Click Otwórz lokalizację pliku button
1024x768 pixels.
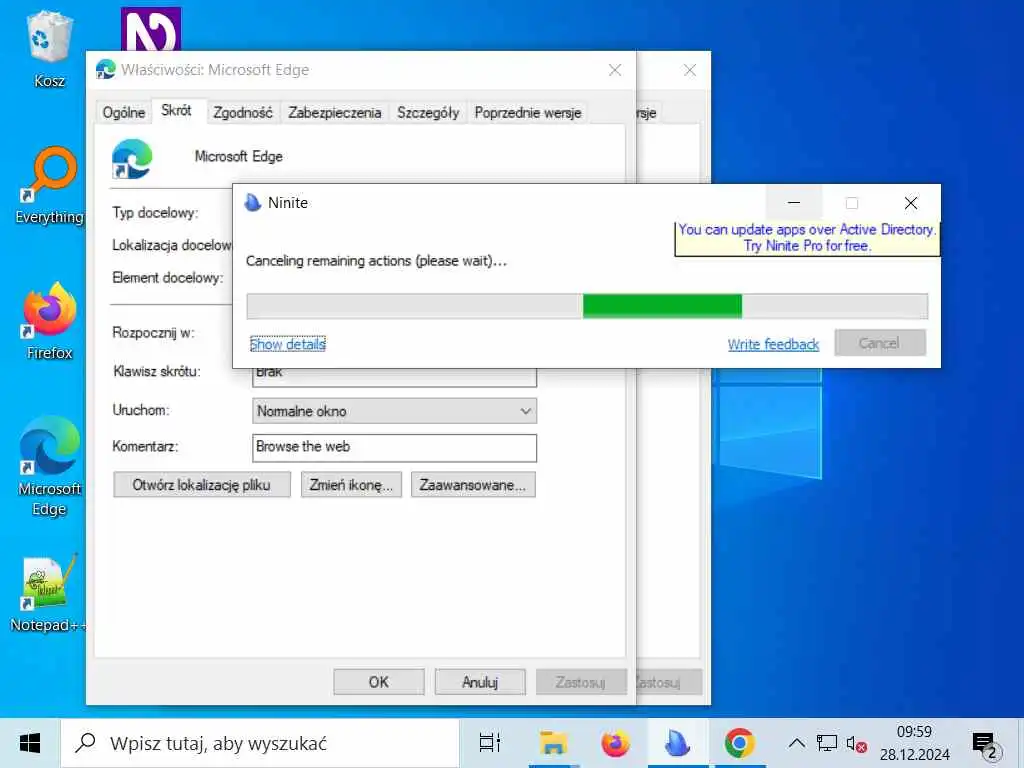(x=202, y=485)
